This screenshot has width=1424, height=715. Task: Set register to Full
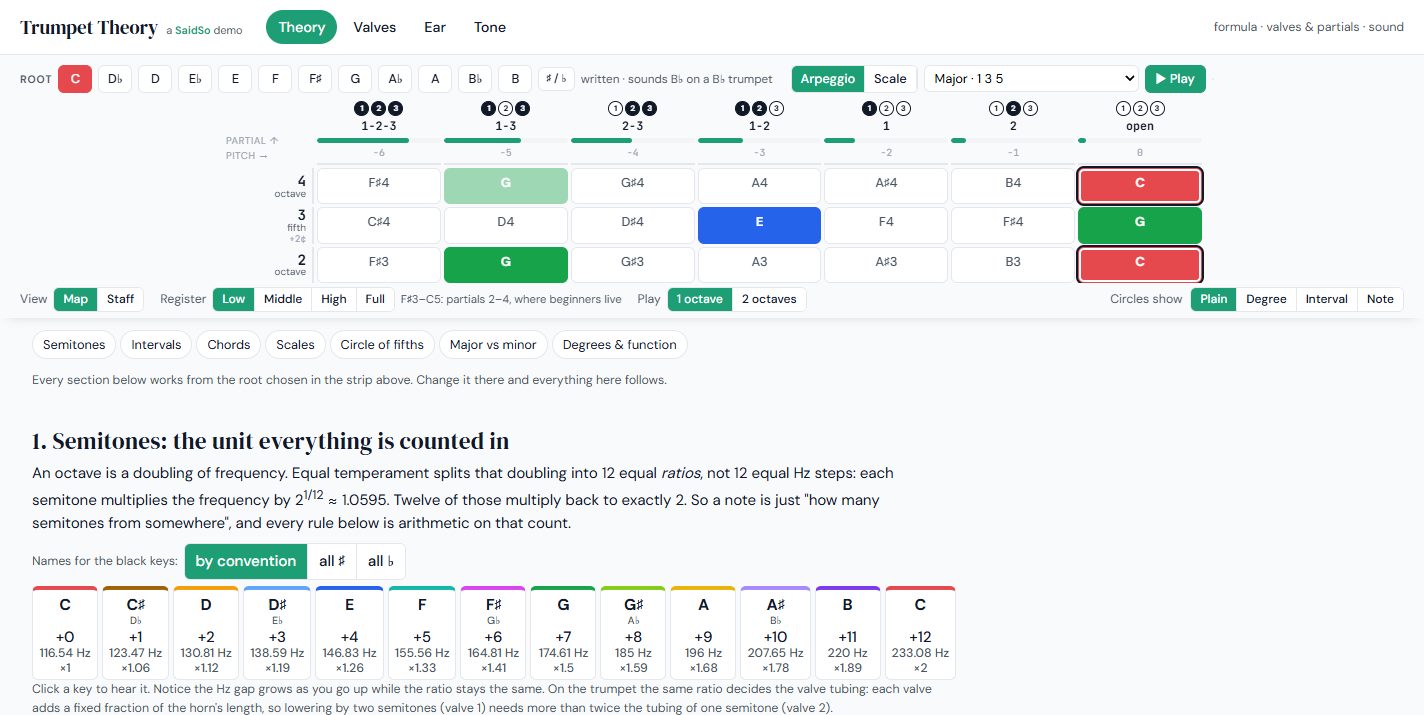(x=375, y=299)
